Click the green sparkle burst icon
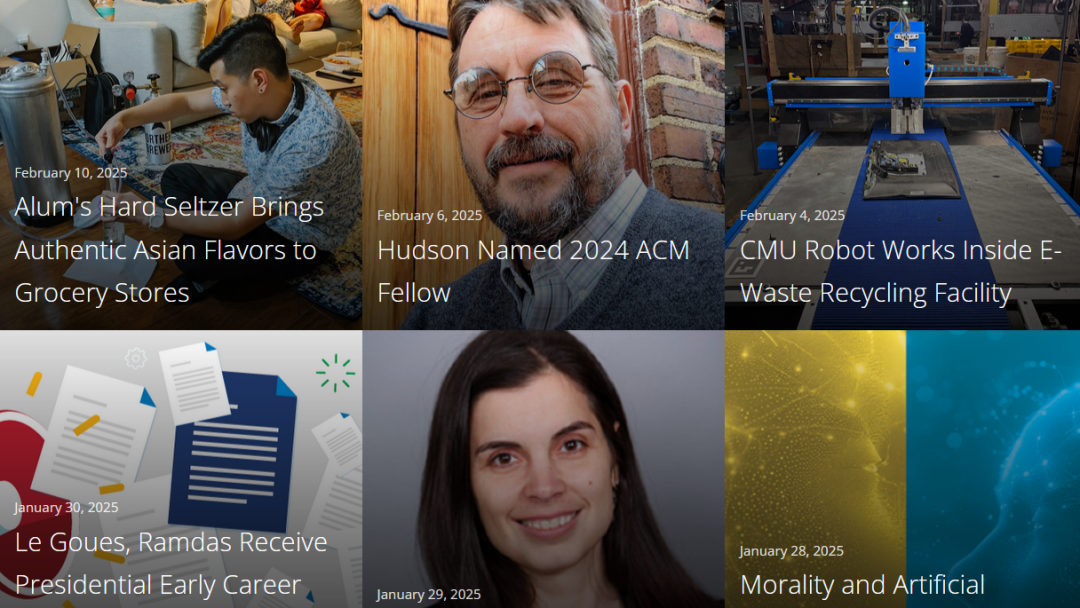The image size is (1080, 608). pyautogui.click(x=335, y=373)
